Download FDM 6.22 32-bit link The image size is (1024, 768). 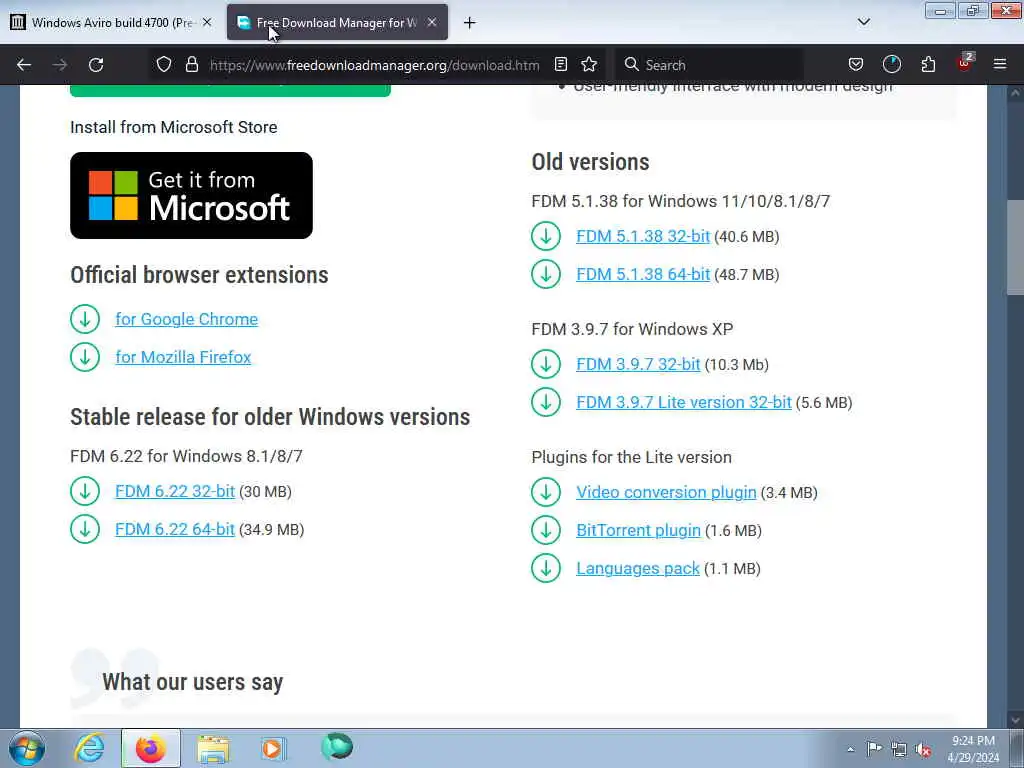(175, 491)
